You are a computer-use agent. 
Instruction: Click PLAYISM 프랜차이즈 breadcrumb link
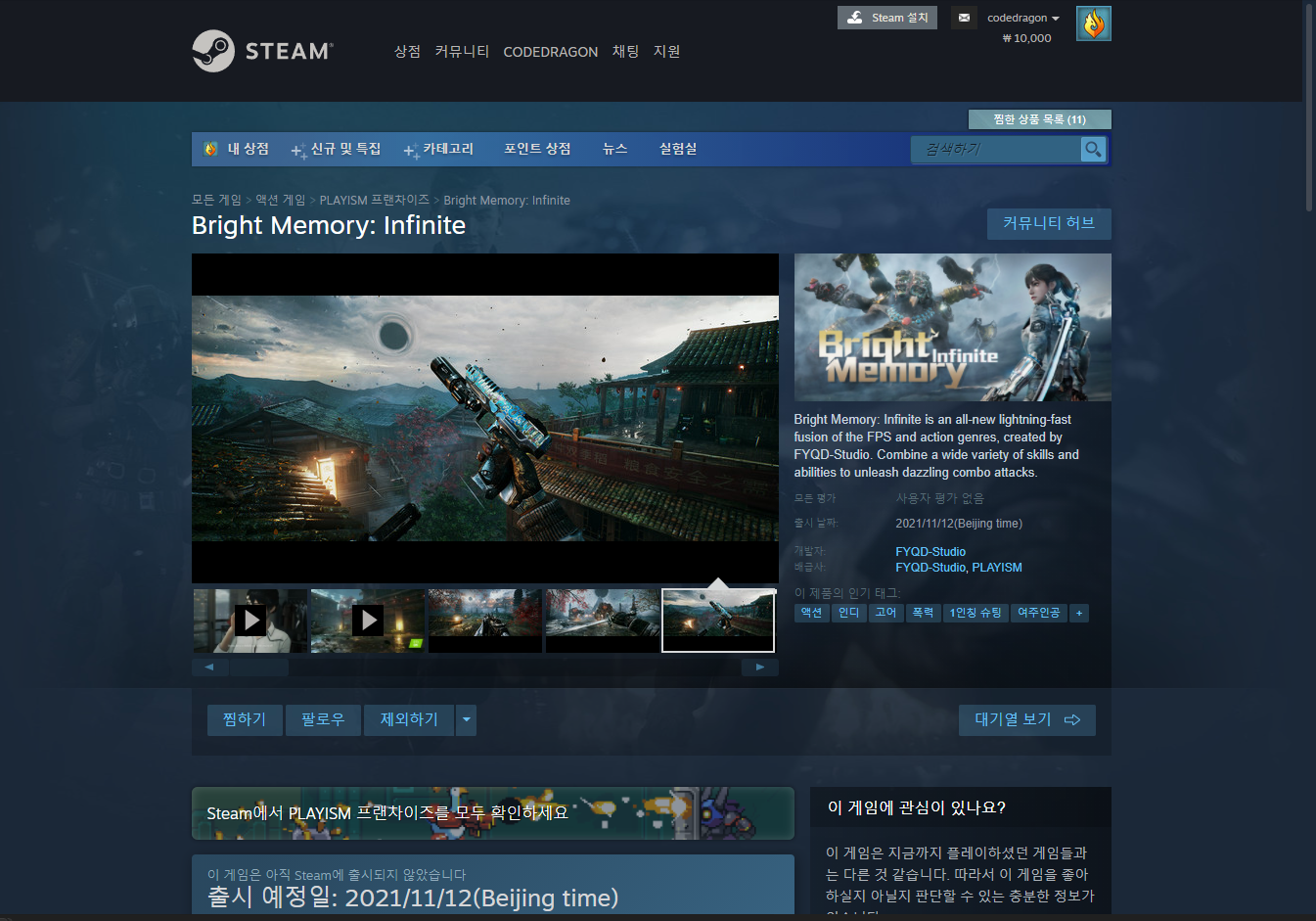click(x=375, y=200)
